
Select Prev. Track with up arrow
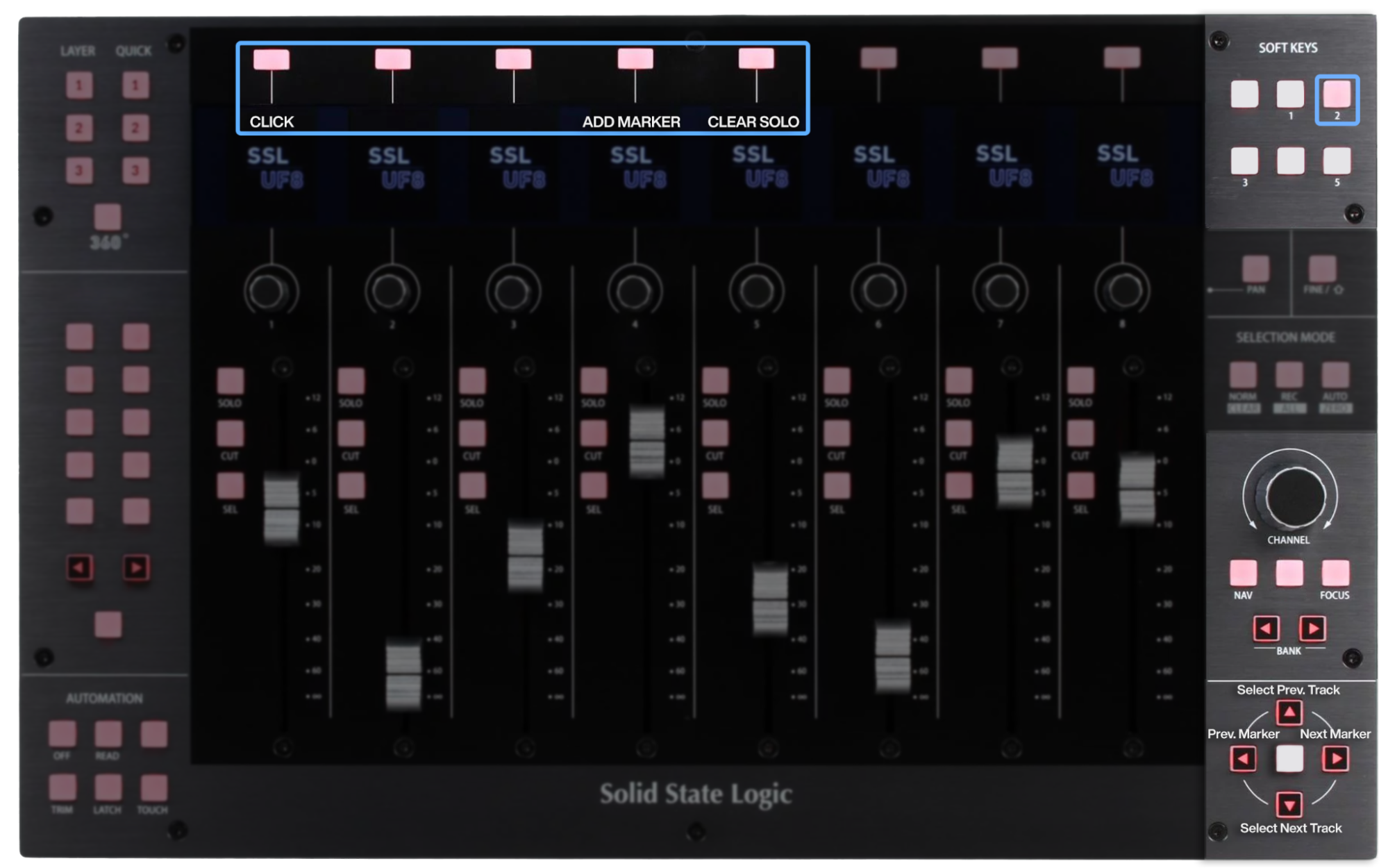(x=1289, y=712)
